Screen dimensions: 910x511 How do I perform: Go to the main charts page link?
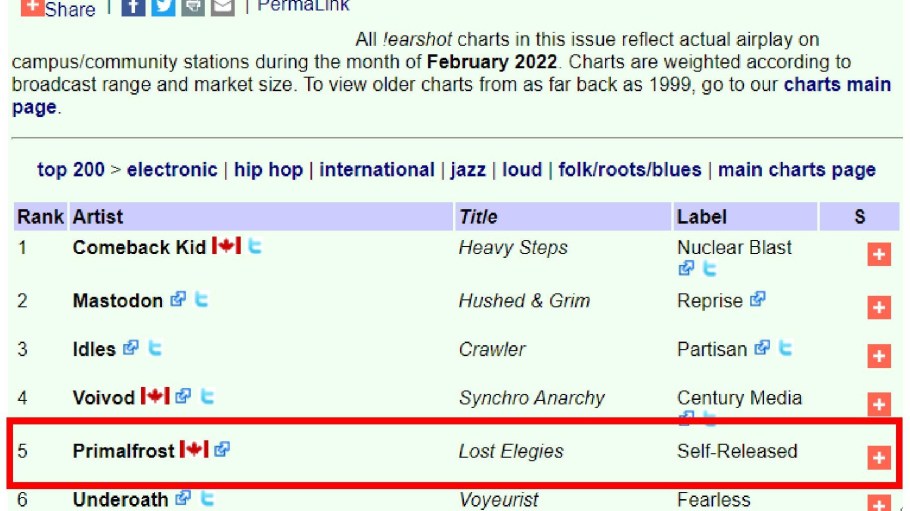coord(797,170)
